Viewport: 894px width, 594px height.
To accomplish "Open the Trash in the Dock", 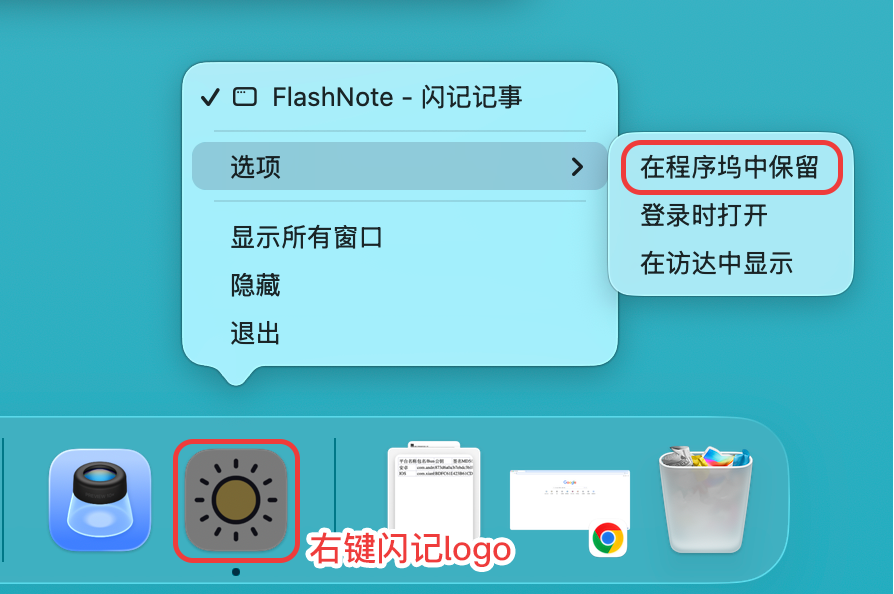I will pos(706,499).
